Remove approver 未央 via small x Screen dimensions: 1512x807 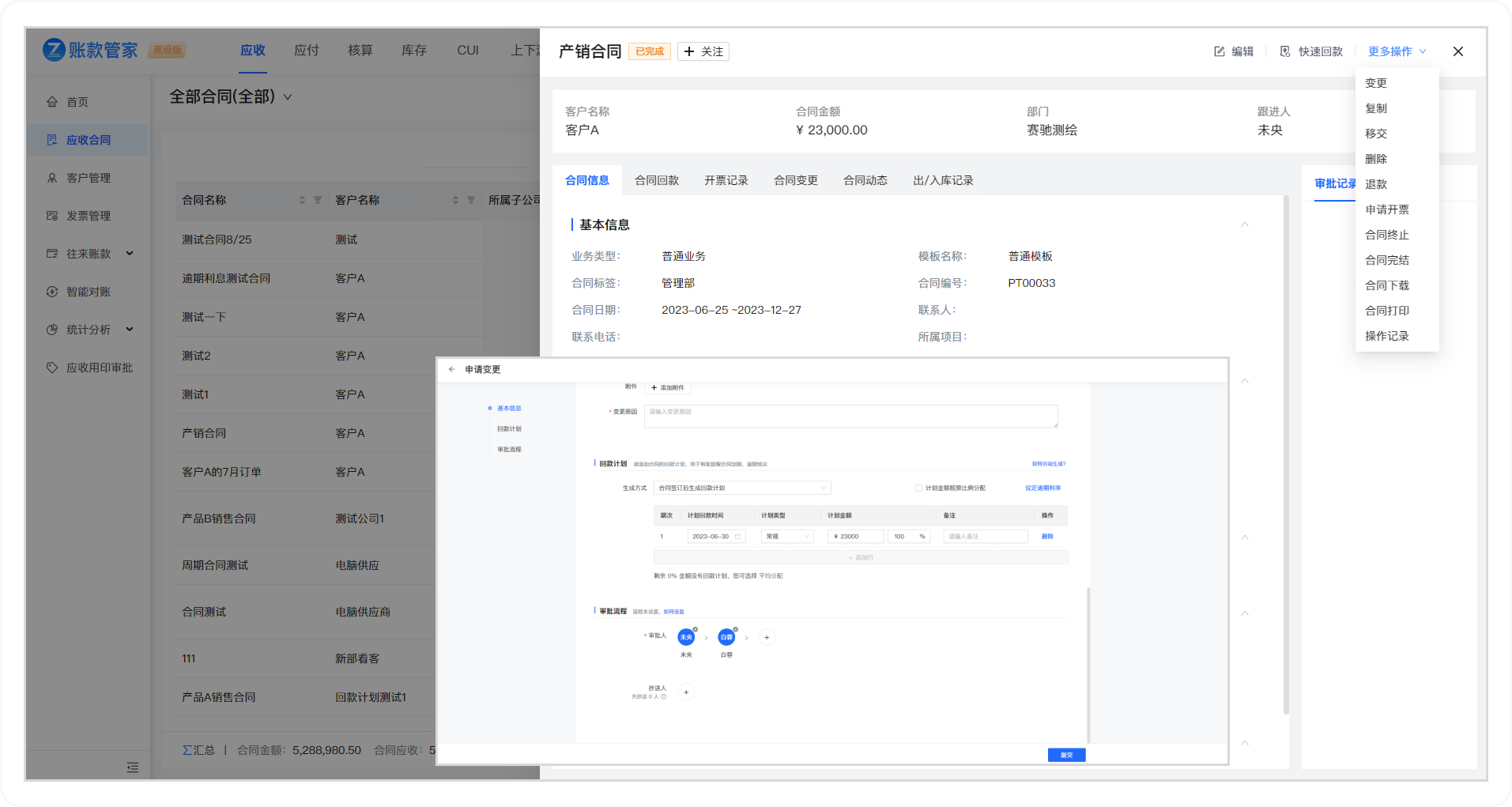696,630
